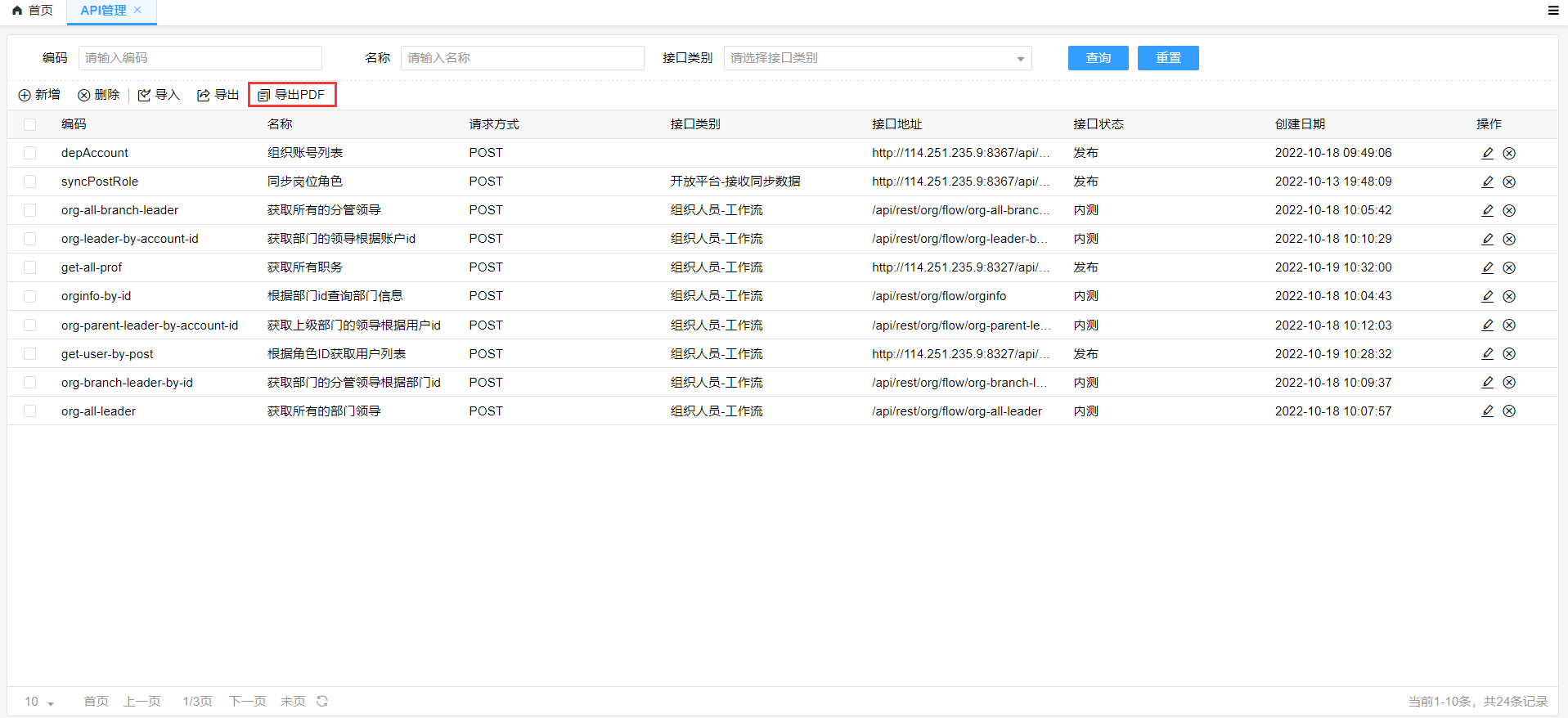Image resolution: width=1568 pixels, height=718 pixels.
Task: Edit the org-all-leader row
Action: coord(1487,411)
